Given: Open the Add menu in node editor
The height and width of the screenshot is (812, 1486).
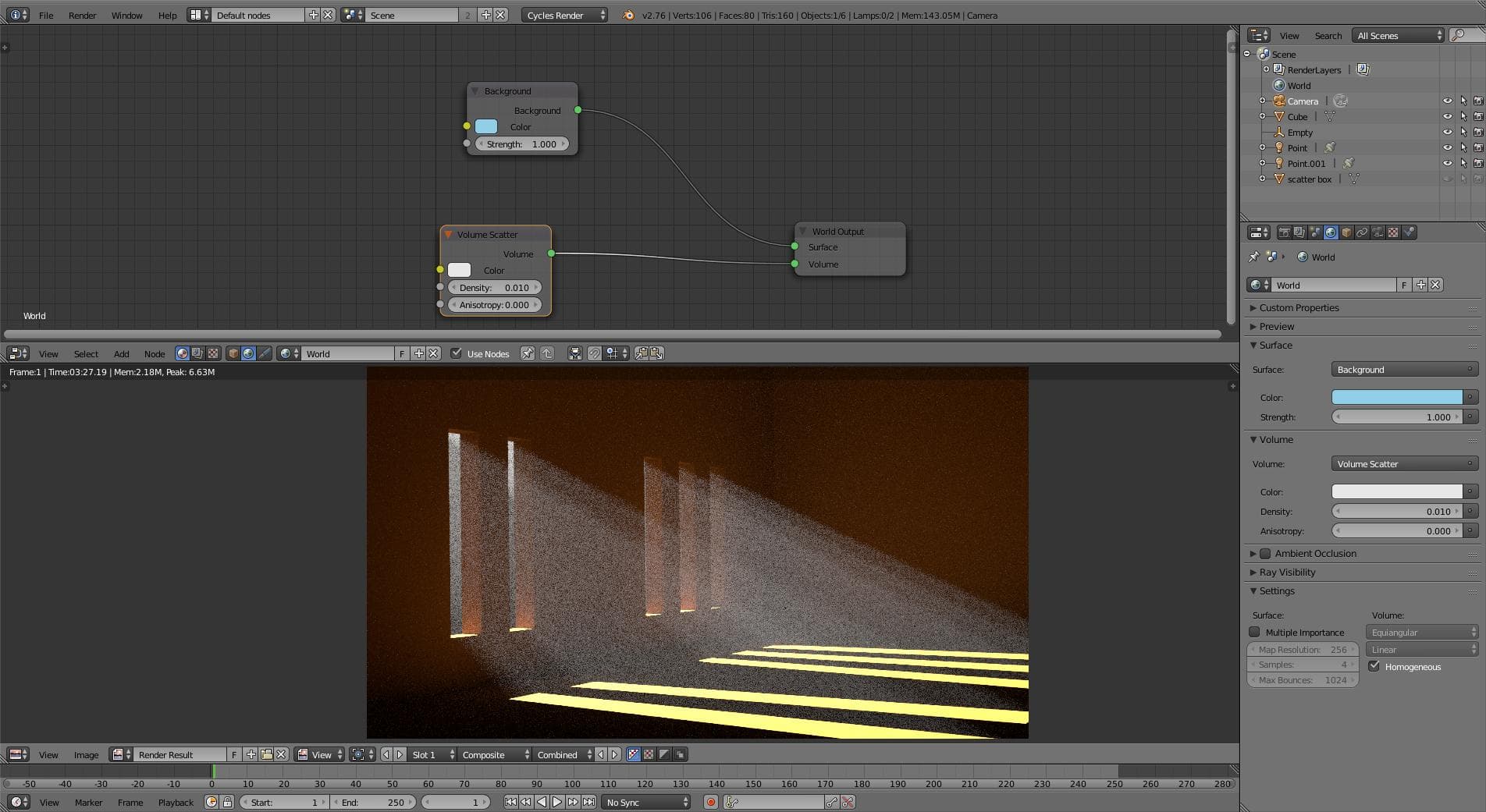Looking at the screenshot, I should [x=121, y=353].
